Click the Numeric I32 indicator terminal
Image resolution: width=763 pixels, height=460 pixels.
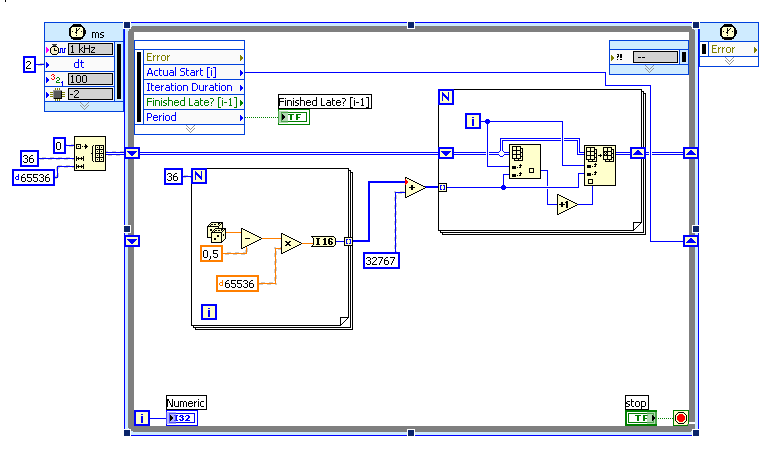tap(182, 418)
